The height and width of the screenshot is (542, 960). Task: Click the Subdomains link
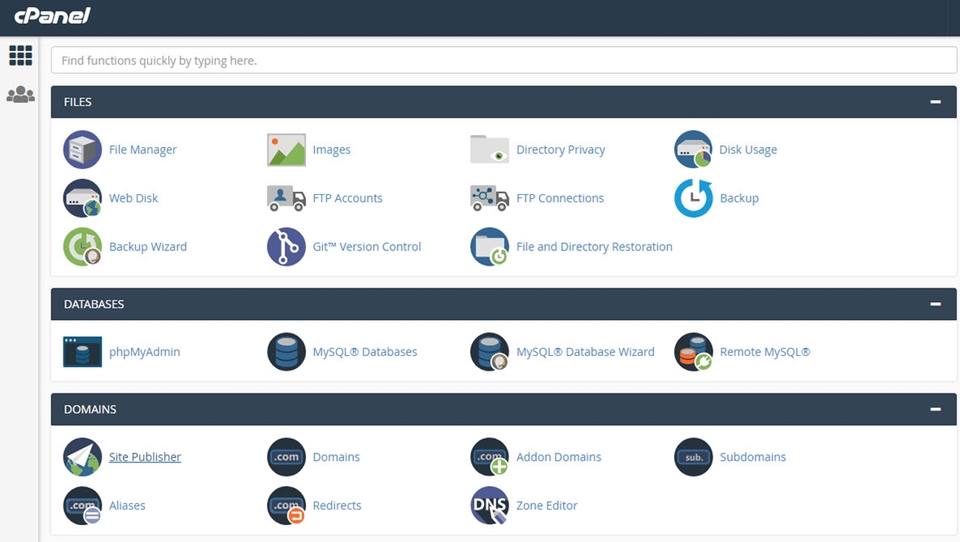tap(752, 457)
